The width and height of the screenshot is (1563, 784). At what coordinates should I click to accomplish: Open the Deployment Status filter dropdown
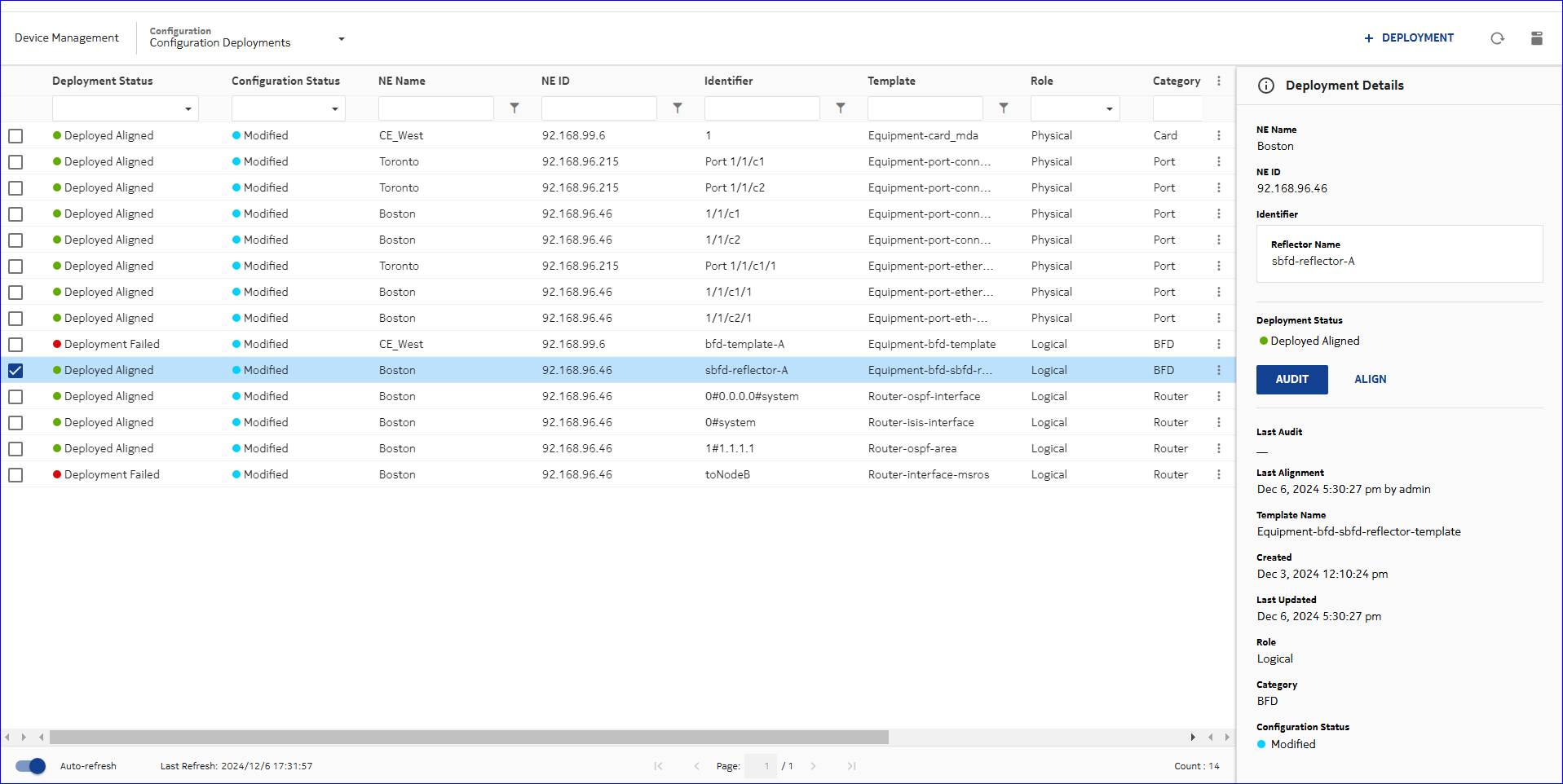coord(125,108)
